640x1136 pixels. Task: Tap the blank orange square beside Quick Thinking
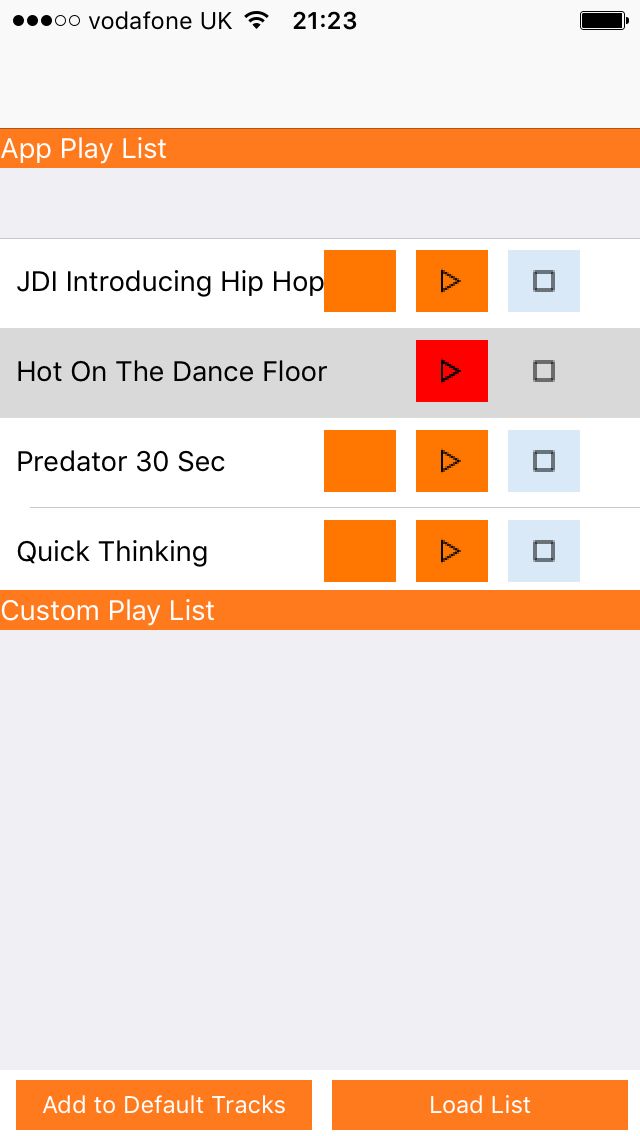tap(360, 551)
